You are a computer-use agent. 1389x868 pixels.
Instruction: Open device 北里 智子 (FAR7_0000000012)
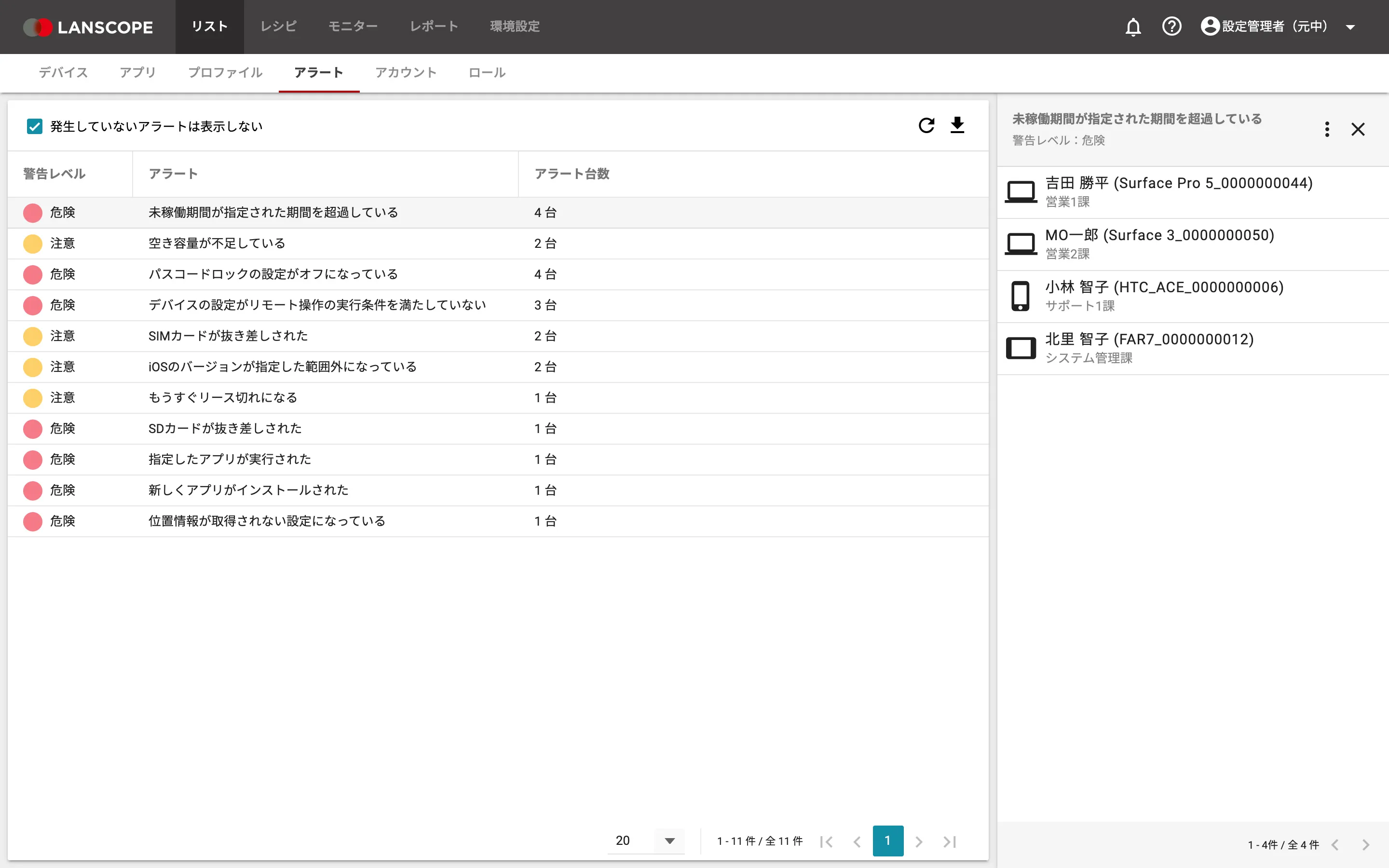(x=1193, y=349)
